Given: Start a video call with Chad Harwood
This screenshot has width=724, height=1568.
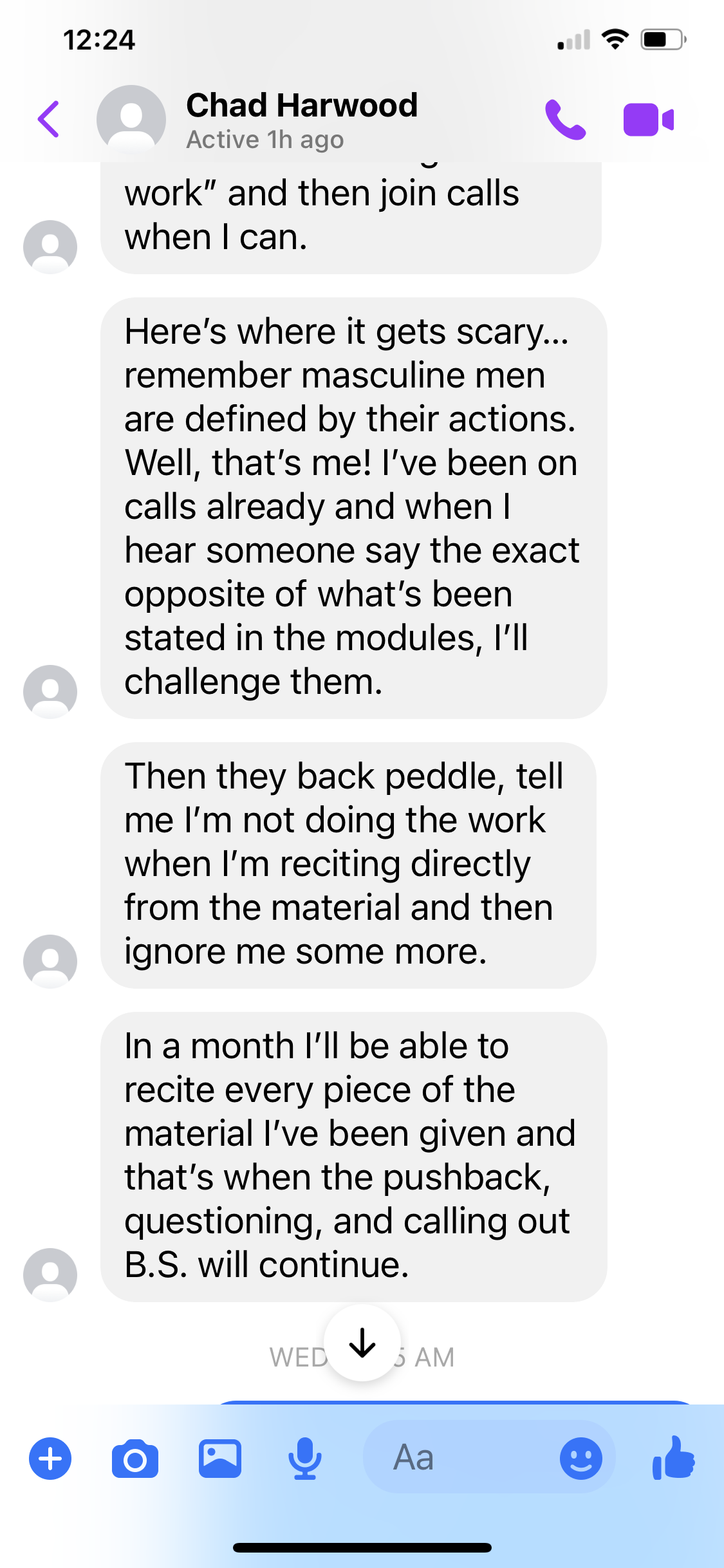Looking at the screenshot, I should pos(648,120).
